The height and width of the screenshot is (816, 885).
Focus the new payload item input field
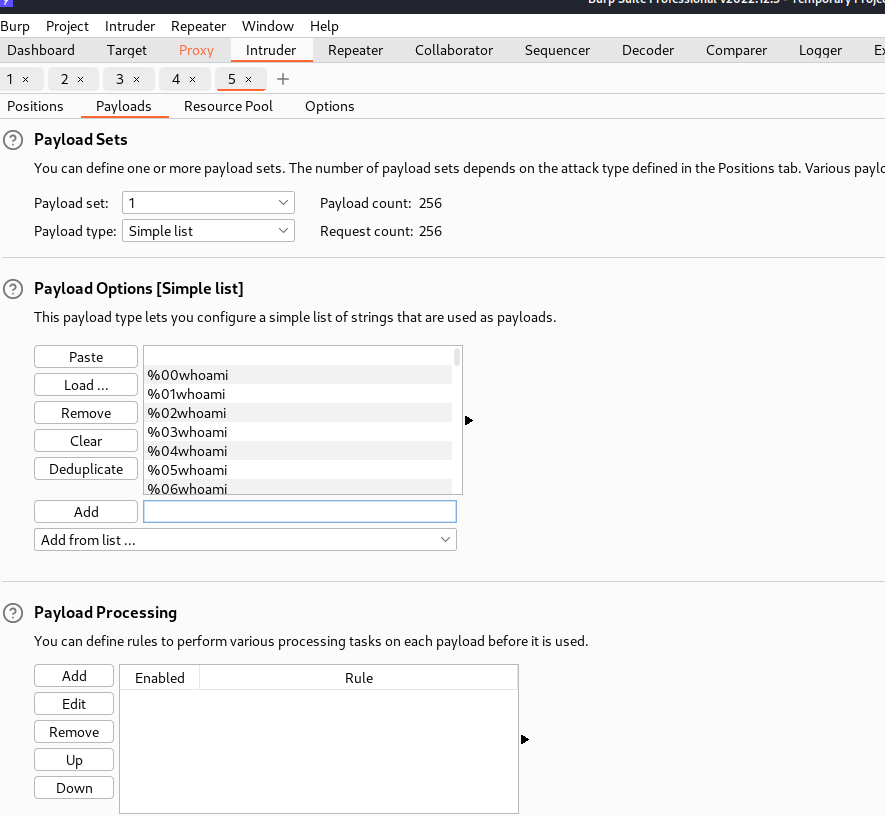[x=300, y=512]
